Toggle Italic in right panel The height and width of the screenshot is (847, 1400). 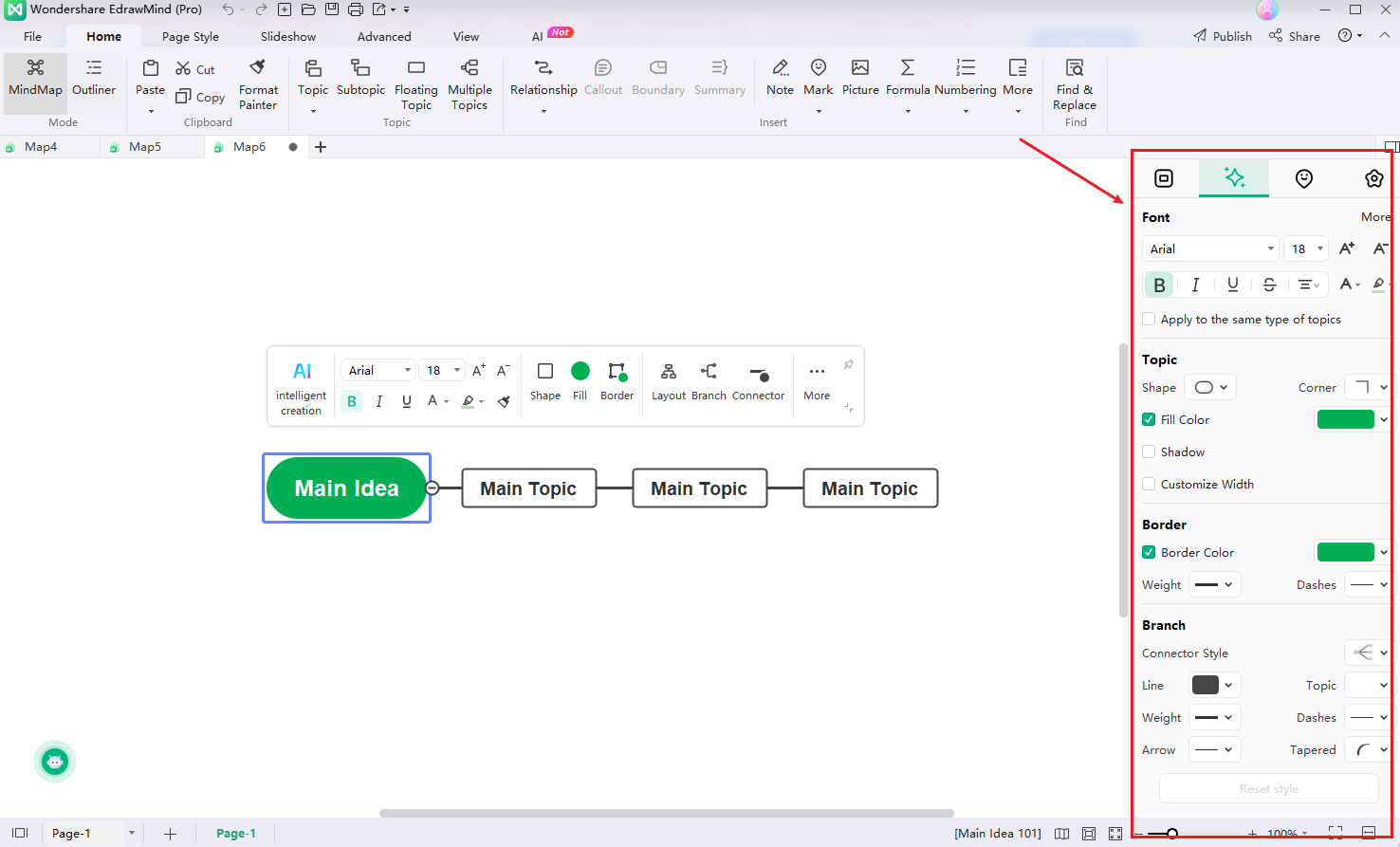click(1195, 285)
